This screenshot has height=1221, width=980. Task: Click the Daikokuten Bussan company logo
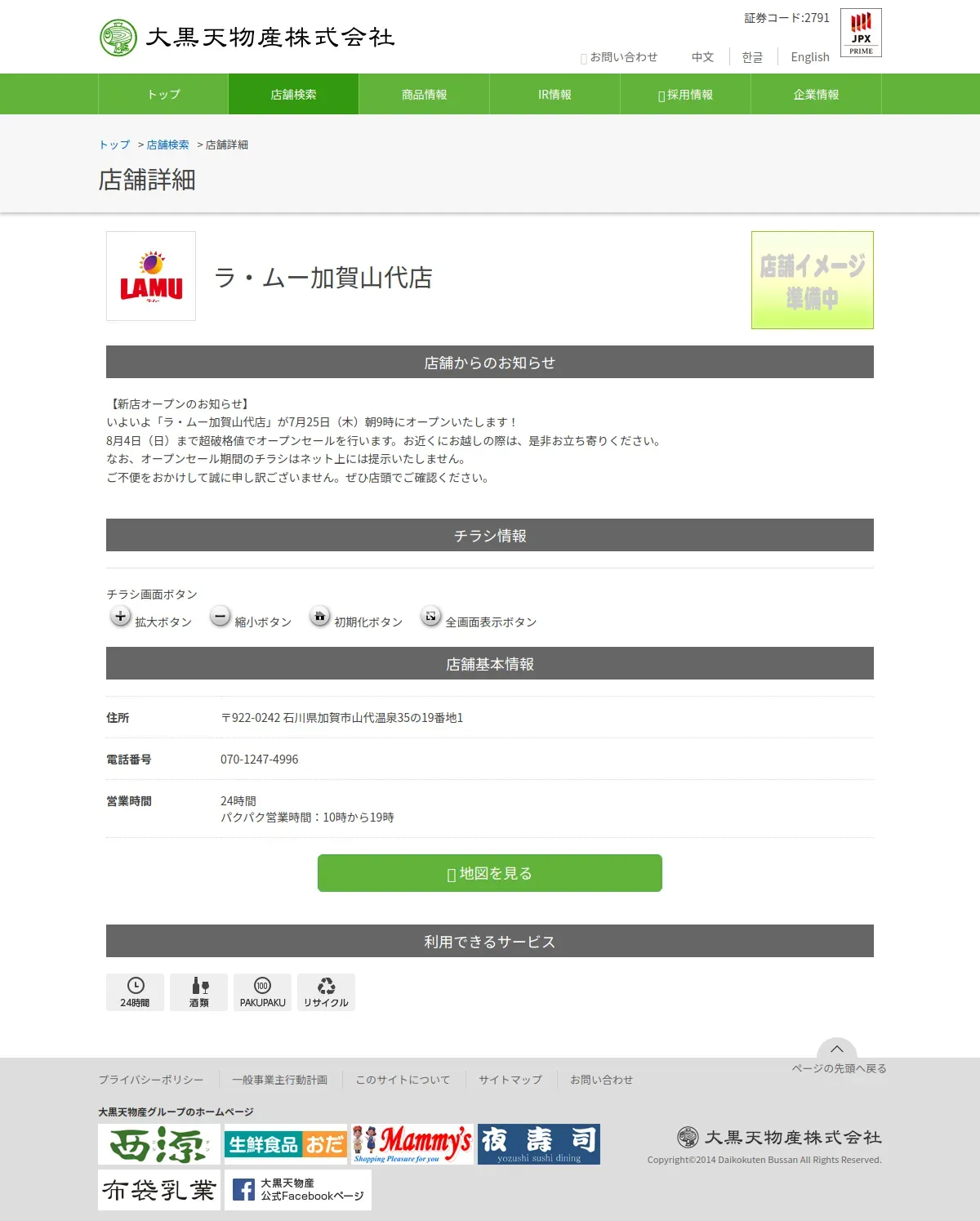pos(247,38)
